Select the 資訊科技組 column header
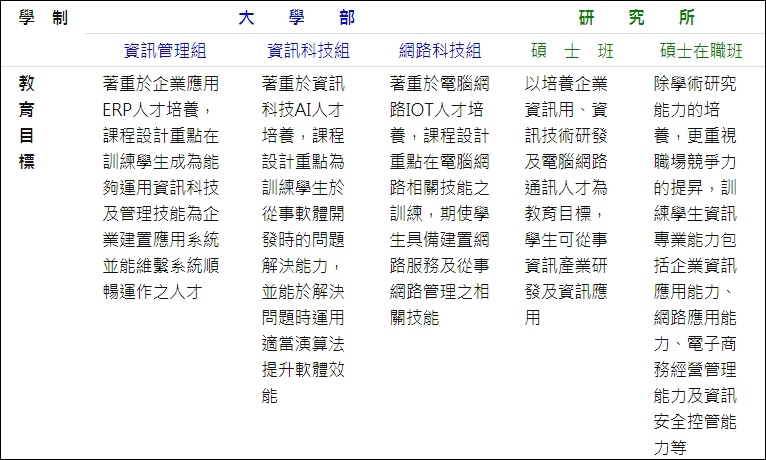The height and width of the screenshot is (460, 766). pos(308,51)
